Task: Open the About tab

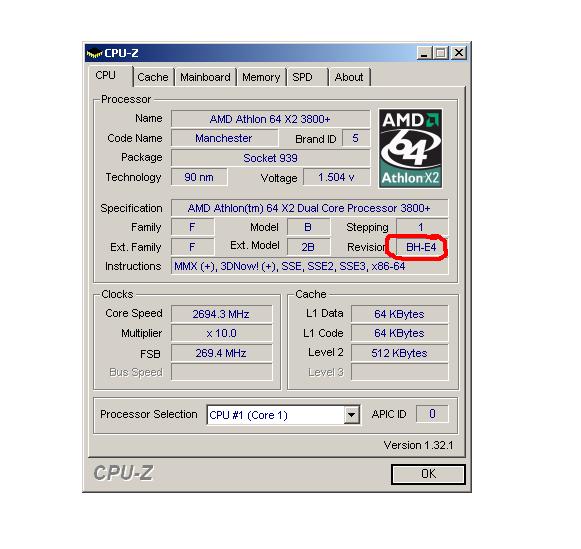Action: point(349,77)
